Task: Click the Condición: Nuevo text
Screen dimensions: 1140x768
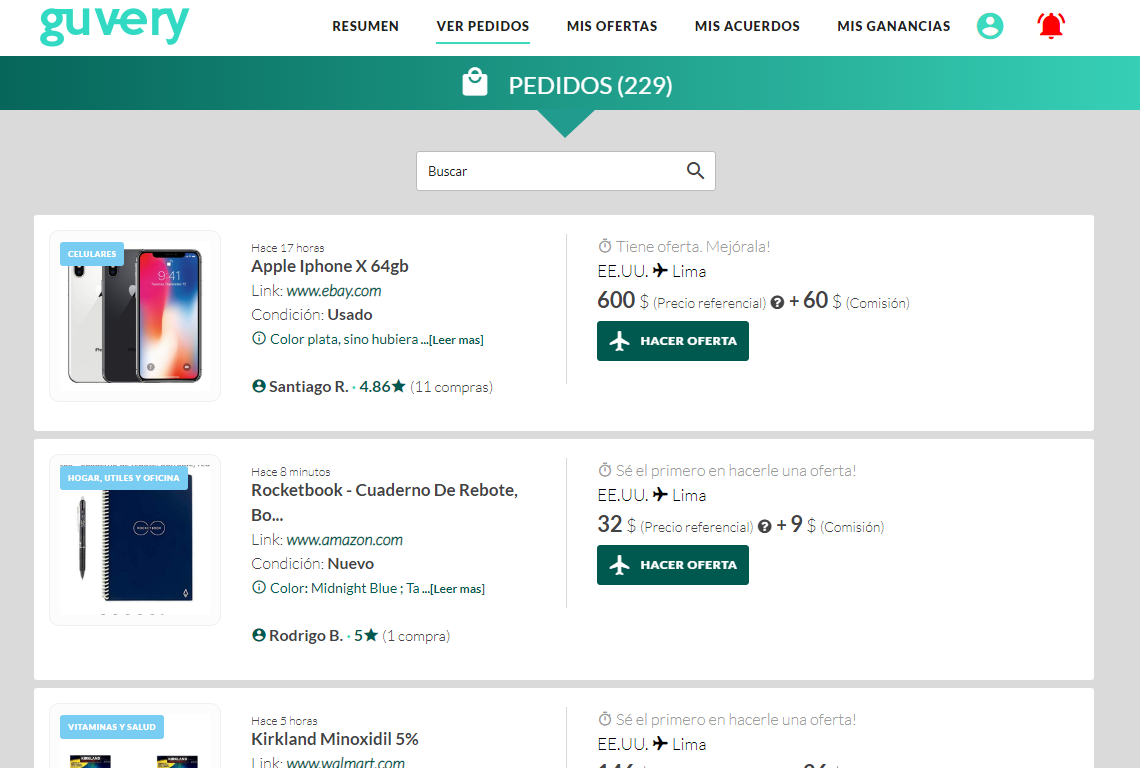Action: 312,564
